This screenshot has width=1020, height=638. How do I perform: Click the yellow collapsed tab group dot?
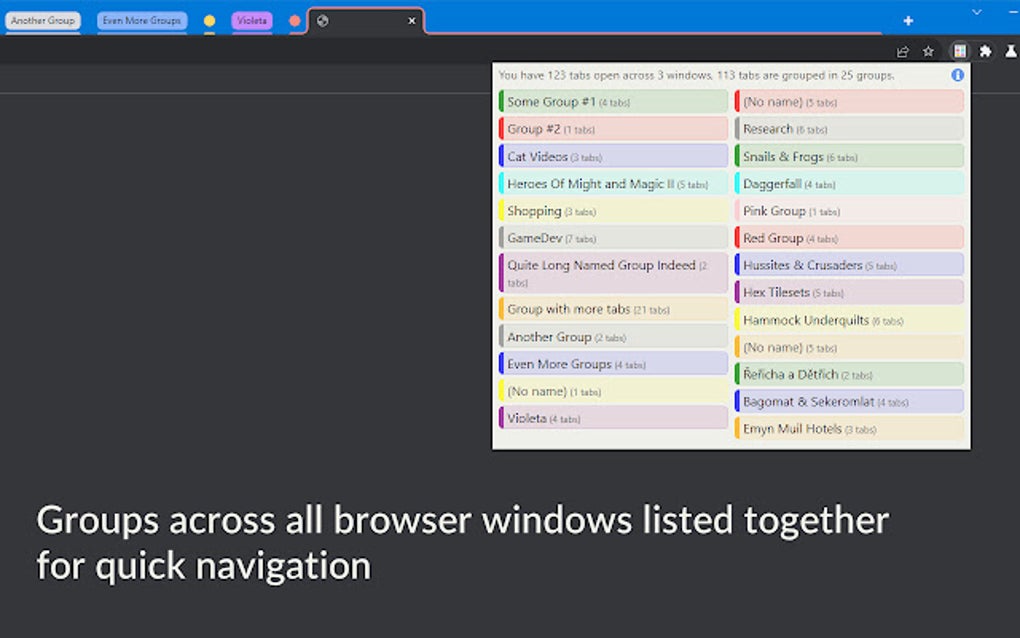click(209, 20)
